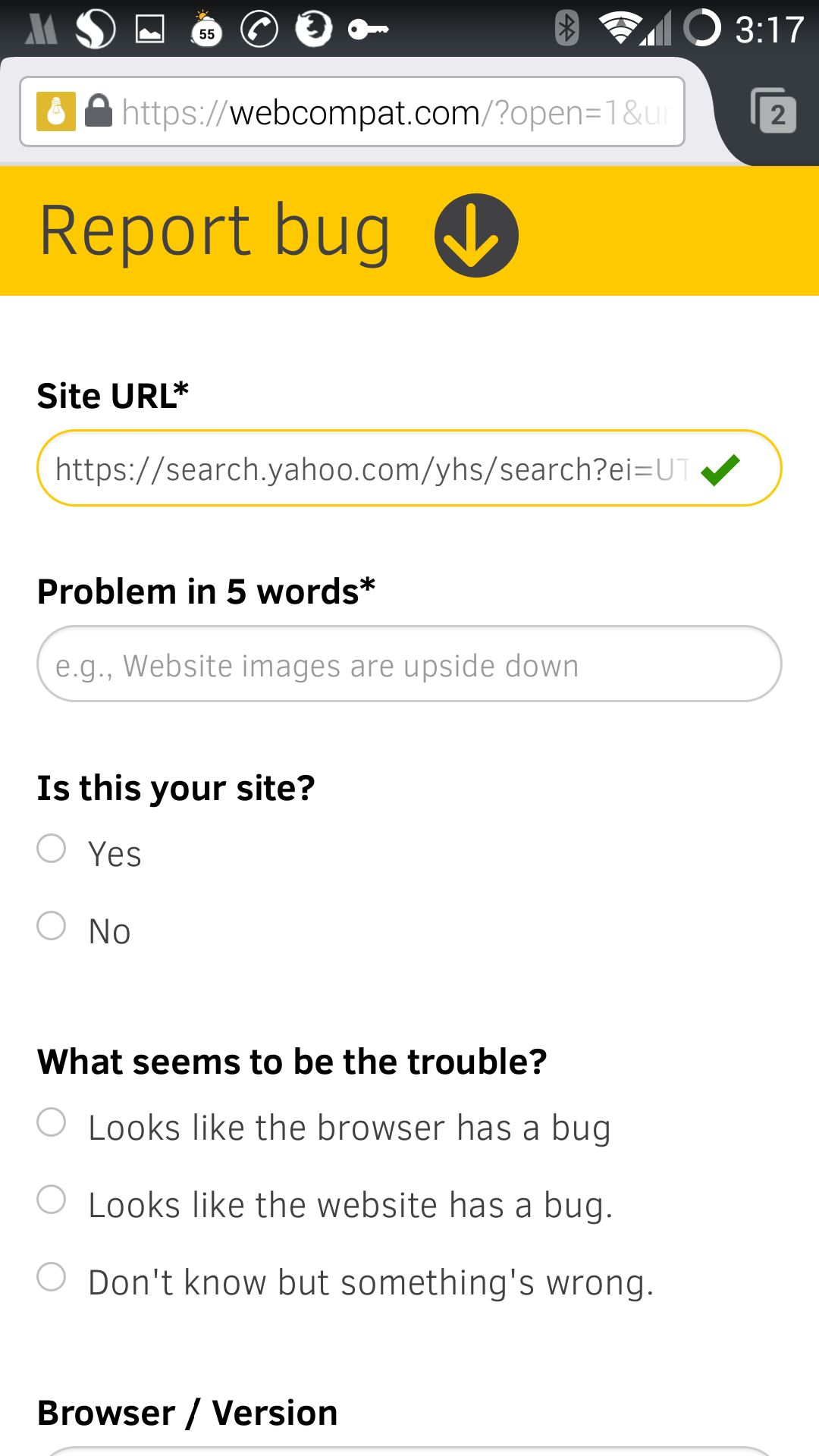Tap the green checkmark in Site URL field
This screenshot has height=1456, width=819.
pyautogui.click(x=720, y=469)
